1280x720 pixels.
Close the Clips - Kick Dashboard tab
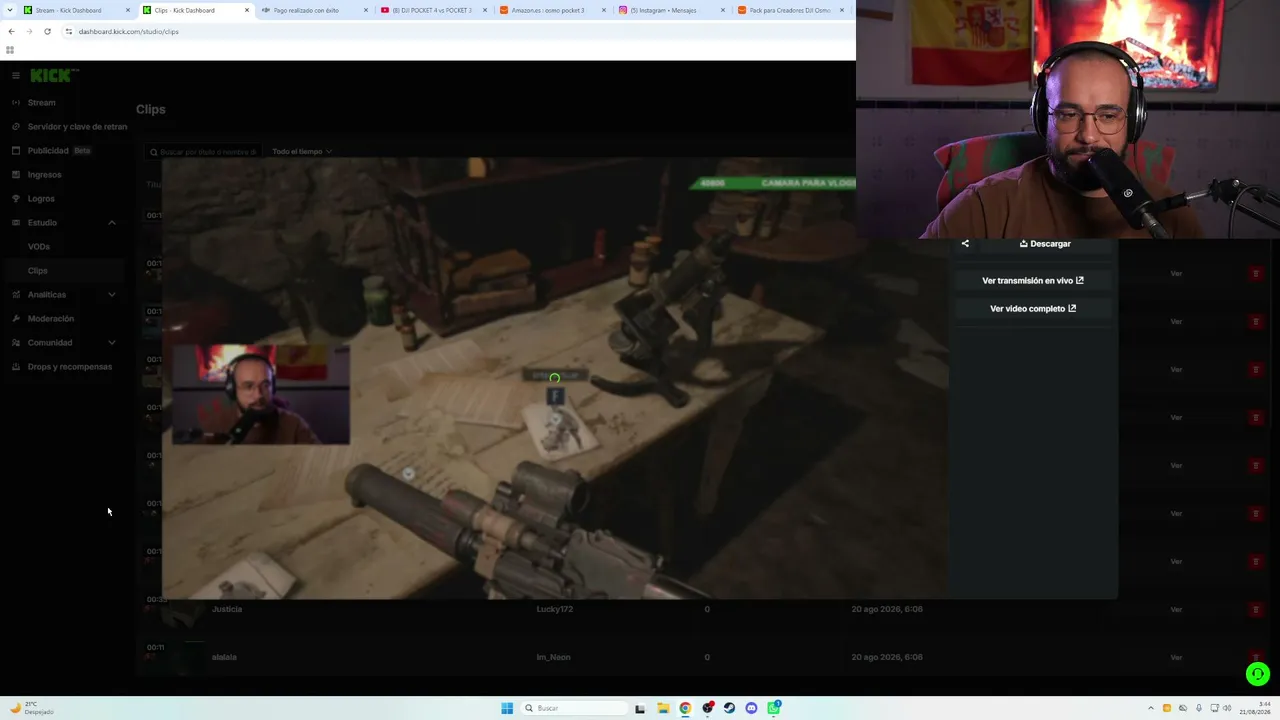pos(247,11)
